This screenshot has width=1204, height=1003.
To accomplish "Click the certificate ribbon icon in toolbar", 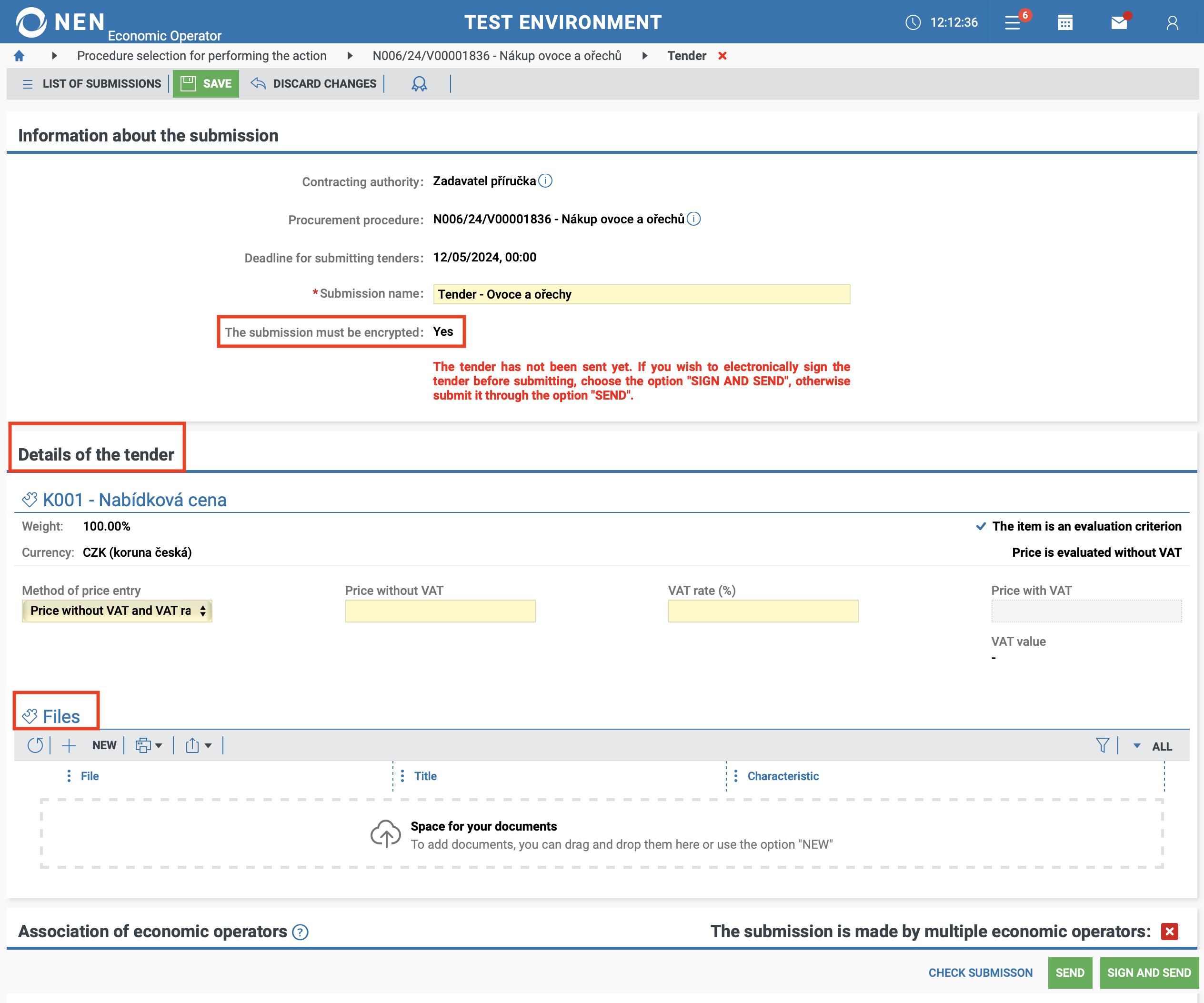I will point(419,84).
